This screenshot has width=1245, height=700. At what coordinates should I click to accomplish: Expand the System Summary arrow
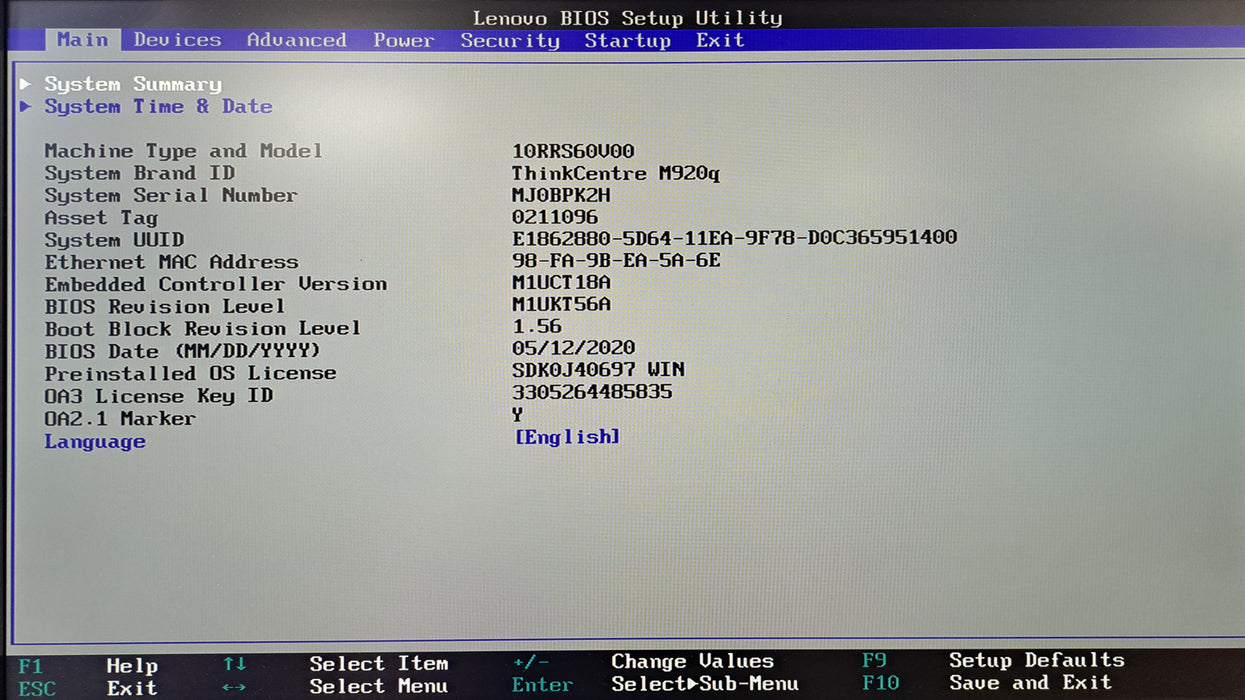coord(25,84)
